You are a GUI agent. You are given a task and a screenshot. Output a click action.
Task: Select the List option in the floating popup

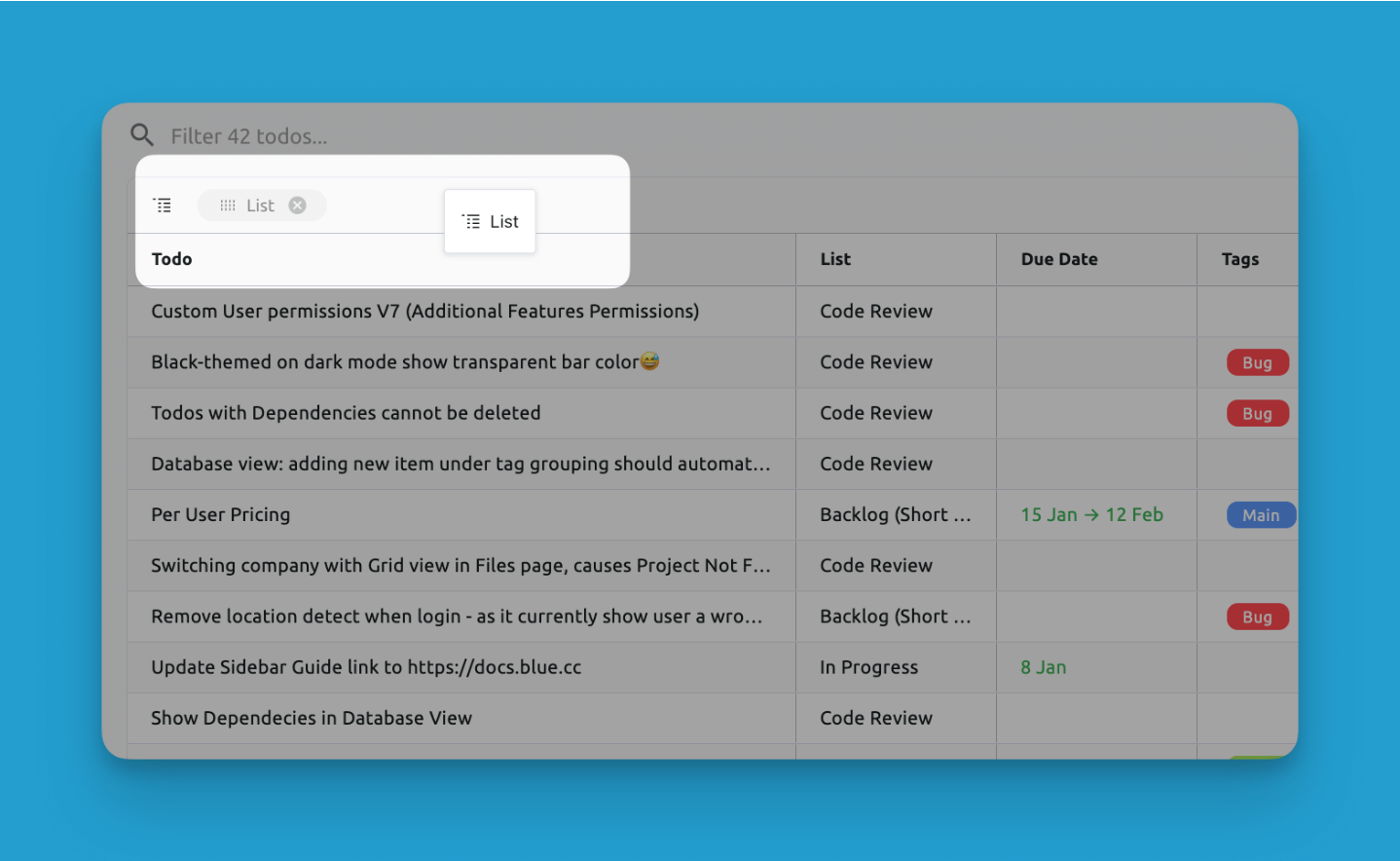(x=490, y=222)
